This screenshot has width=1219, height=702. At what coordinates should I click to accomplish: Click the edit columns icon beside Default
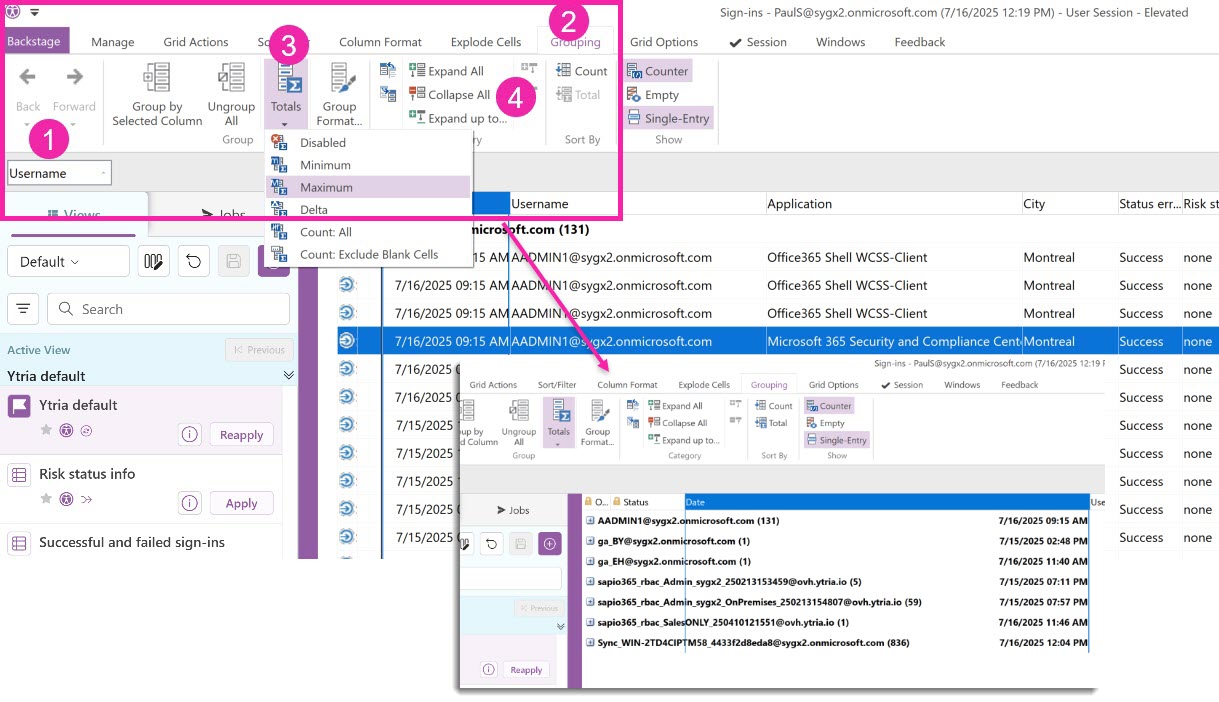point(153,262)
